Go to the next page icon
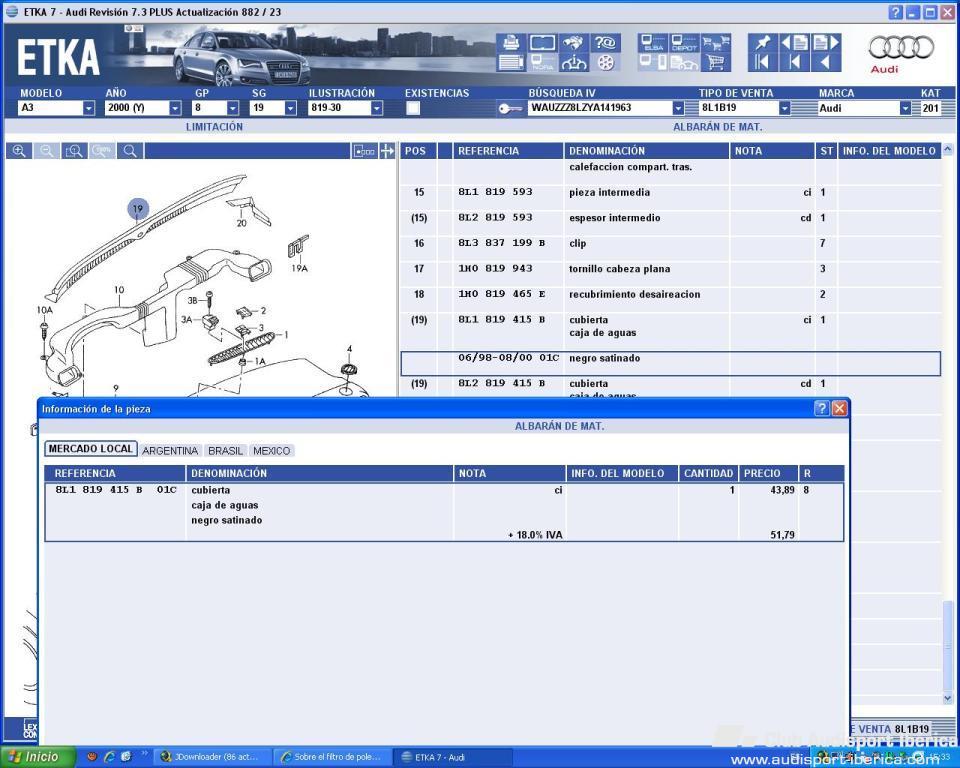 click(x=826, y=42)
